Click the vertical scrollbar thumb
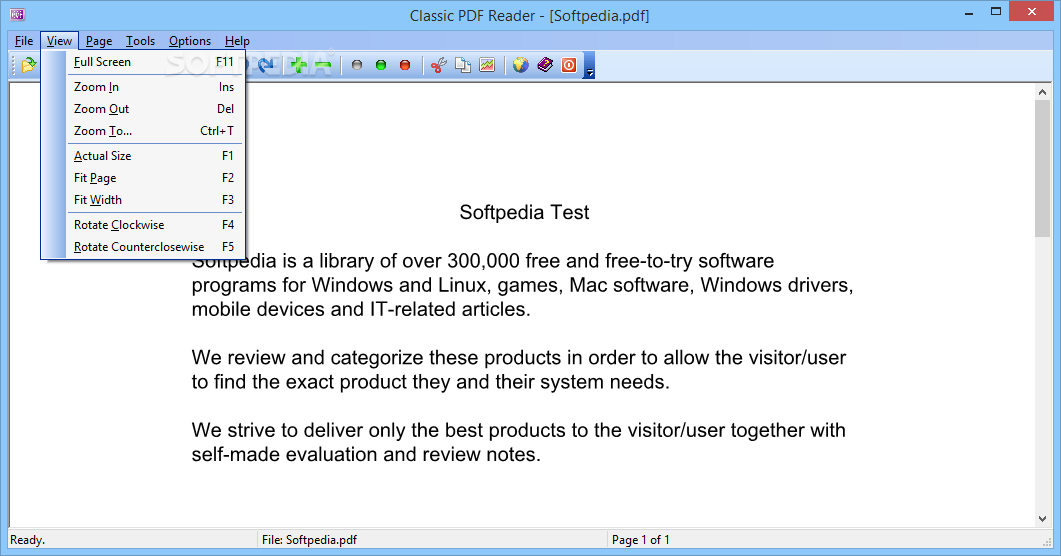 pos(1042,168)
